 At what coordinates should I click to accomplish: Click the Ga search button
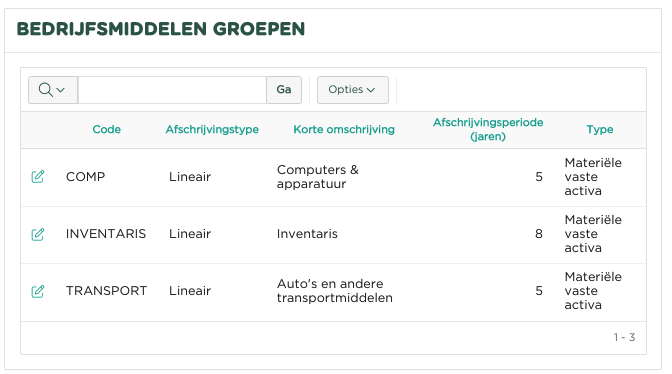coord(284,90)
